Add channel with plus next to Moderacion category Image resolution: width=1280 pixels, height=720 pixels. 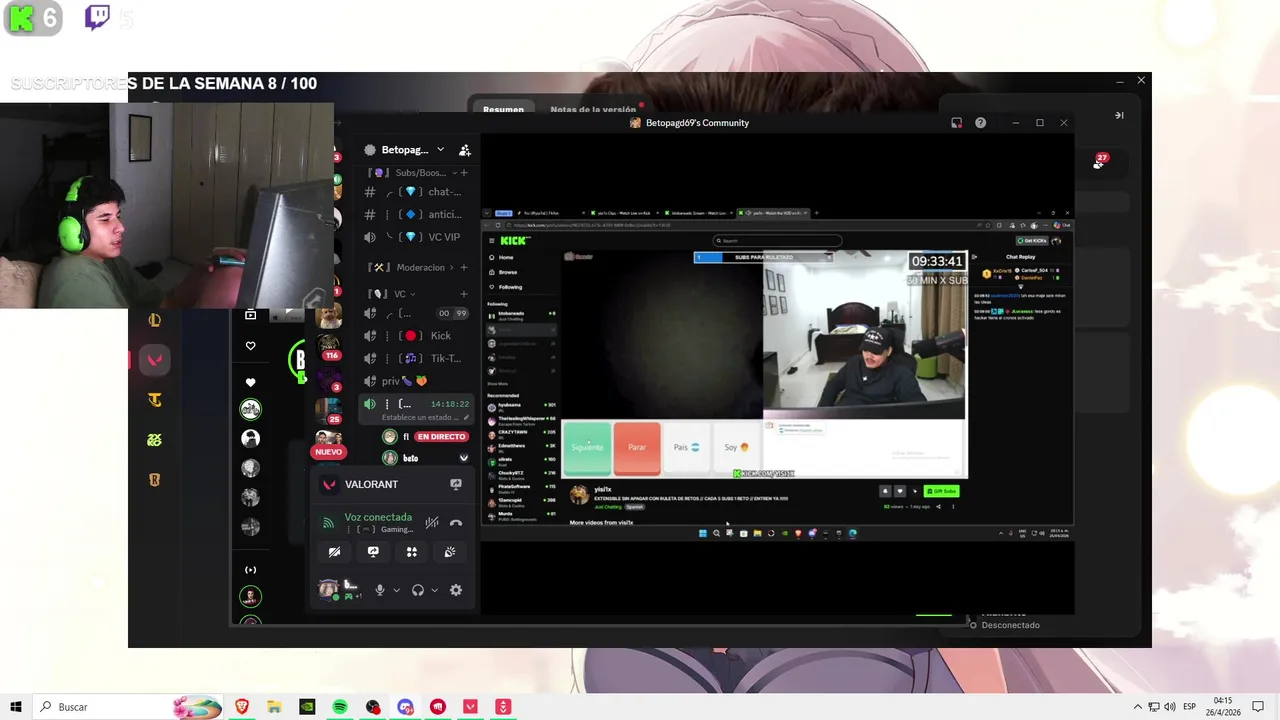(463, 268)
